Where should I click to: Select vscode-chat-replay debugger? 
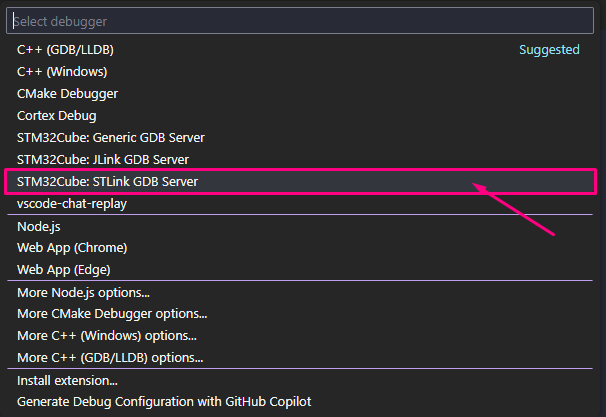tap(72, 203)
